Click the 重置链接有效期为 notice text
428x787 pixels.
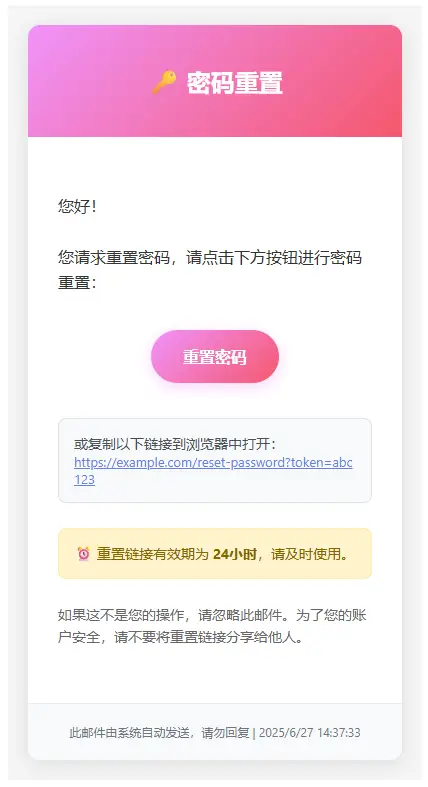coord(152,554)
